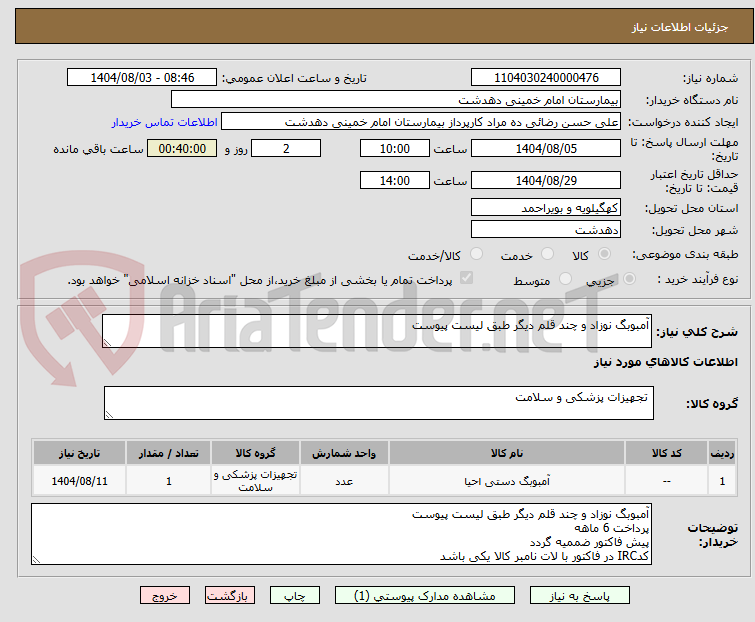Click the delivery city field دهدشت
Viewport: 755px width, 622px height.
pyautogui.click(x=546, y=229)
